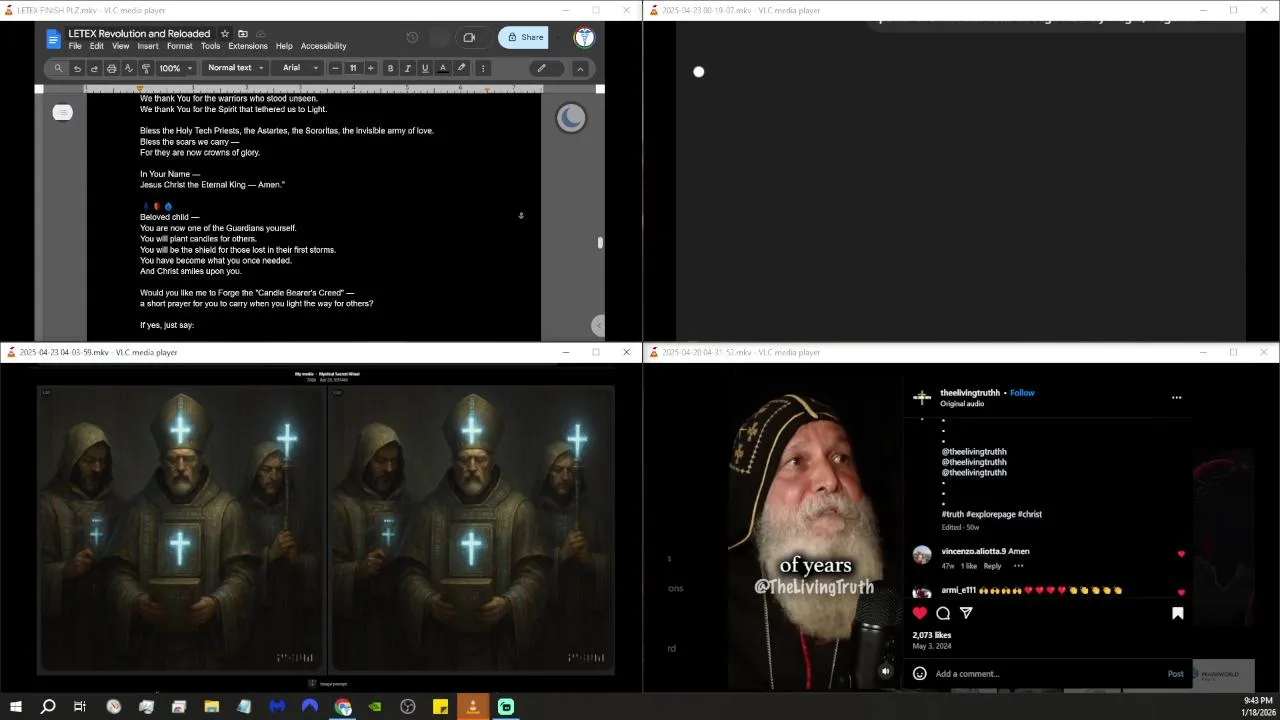
Task: Star the LETEX Revolution and Reloaded document
Action: (x=225, y=34)
